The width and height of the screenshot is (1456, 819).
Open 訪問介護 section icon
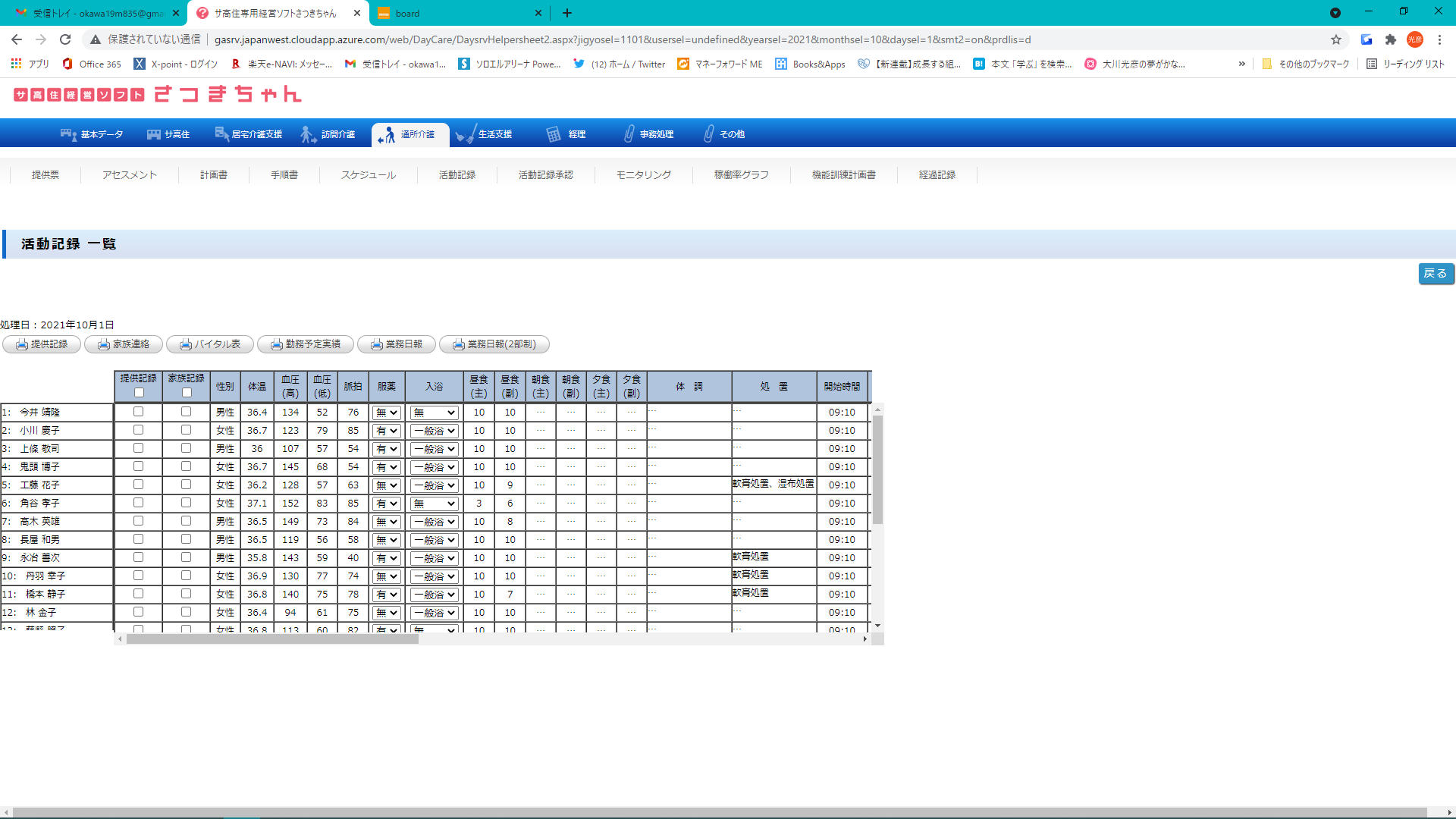coord(308,134)
